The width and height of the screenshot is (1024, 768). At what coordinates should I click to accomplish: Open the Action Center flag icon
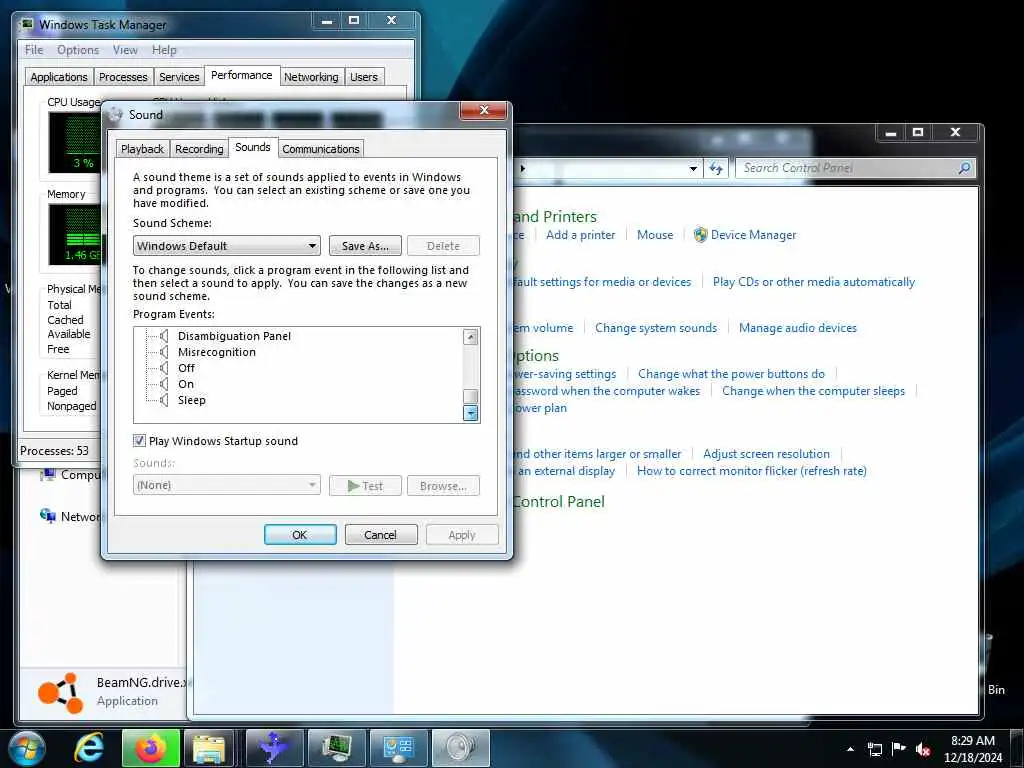899,749
